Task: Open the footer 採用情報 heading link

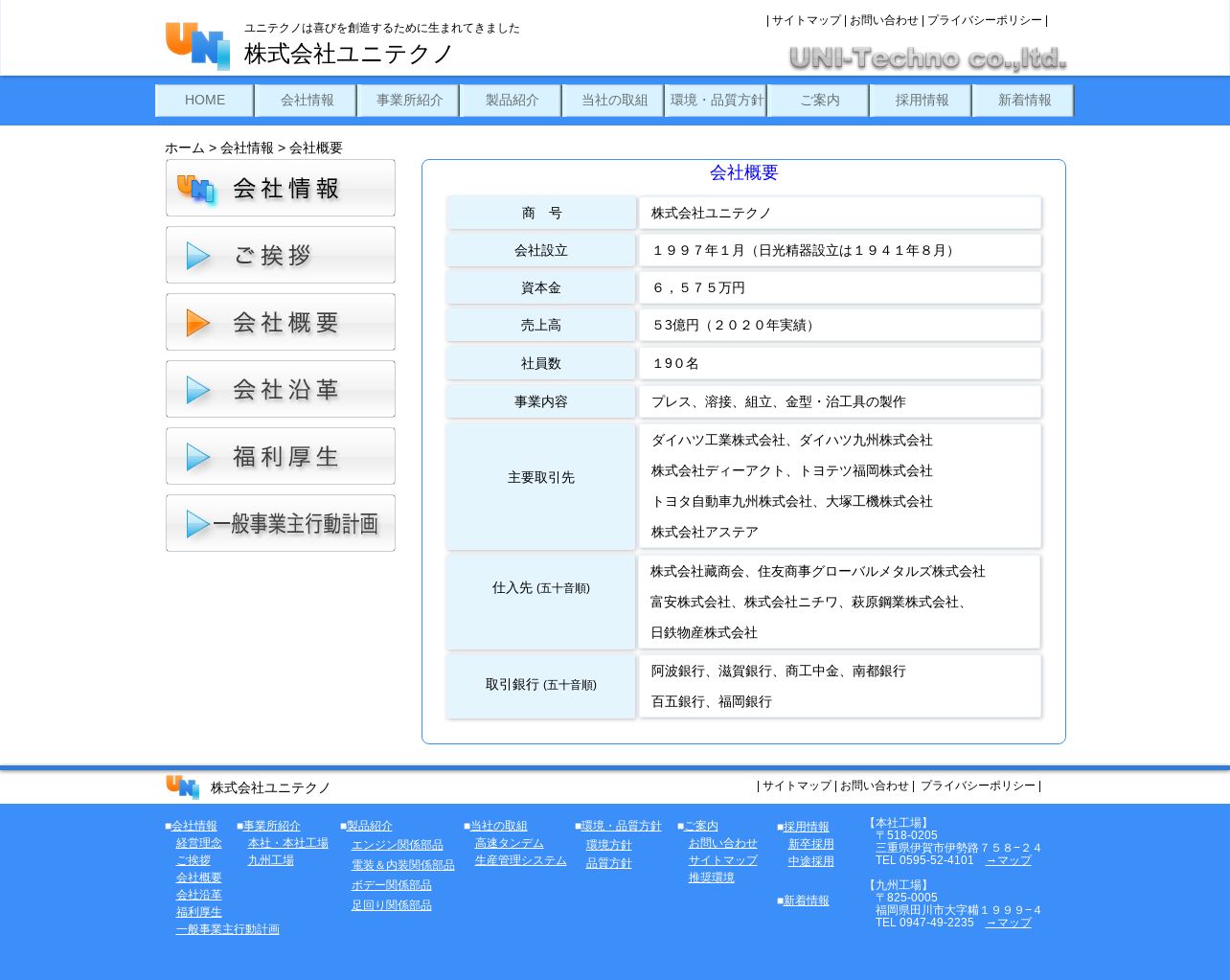Action: (807, 827)
